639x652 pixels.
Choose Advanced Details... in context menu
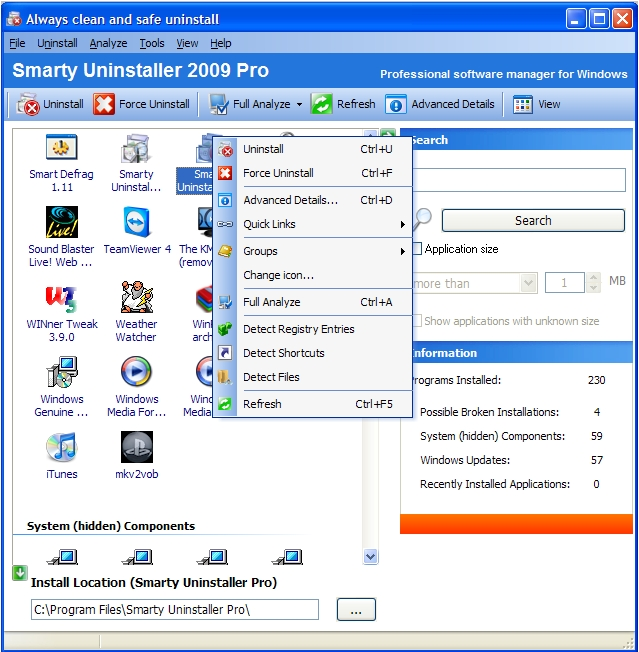tap(313, 200)
